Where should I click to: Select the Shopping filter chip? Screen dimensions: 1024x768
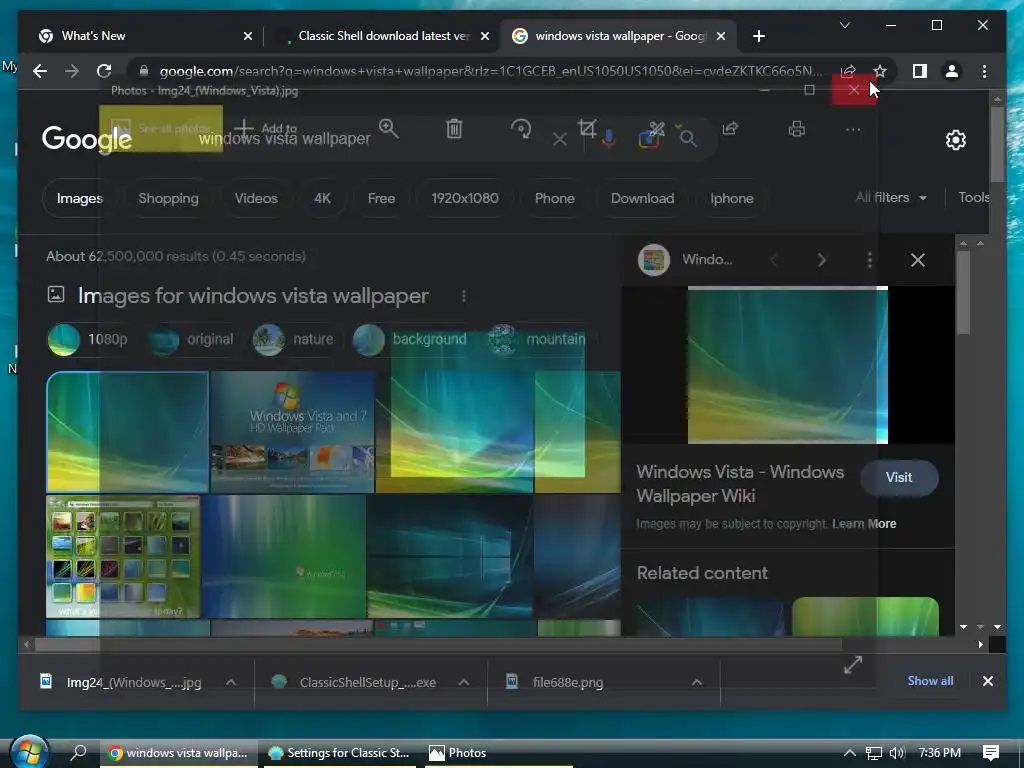[x=168, y=198]
